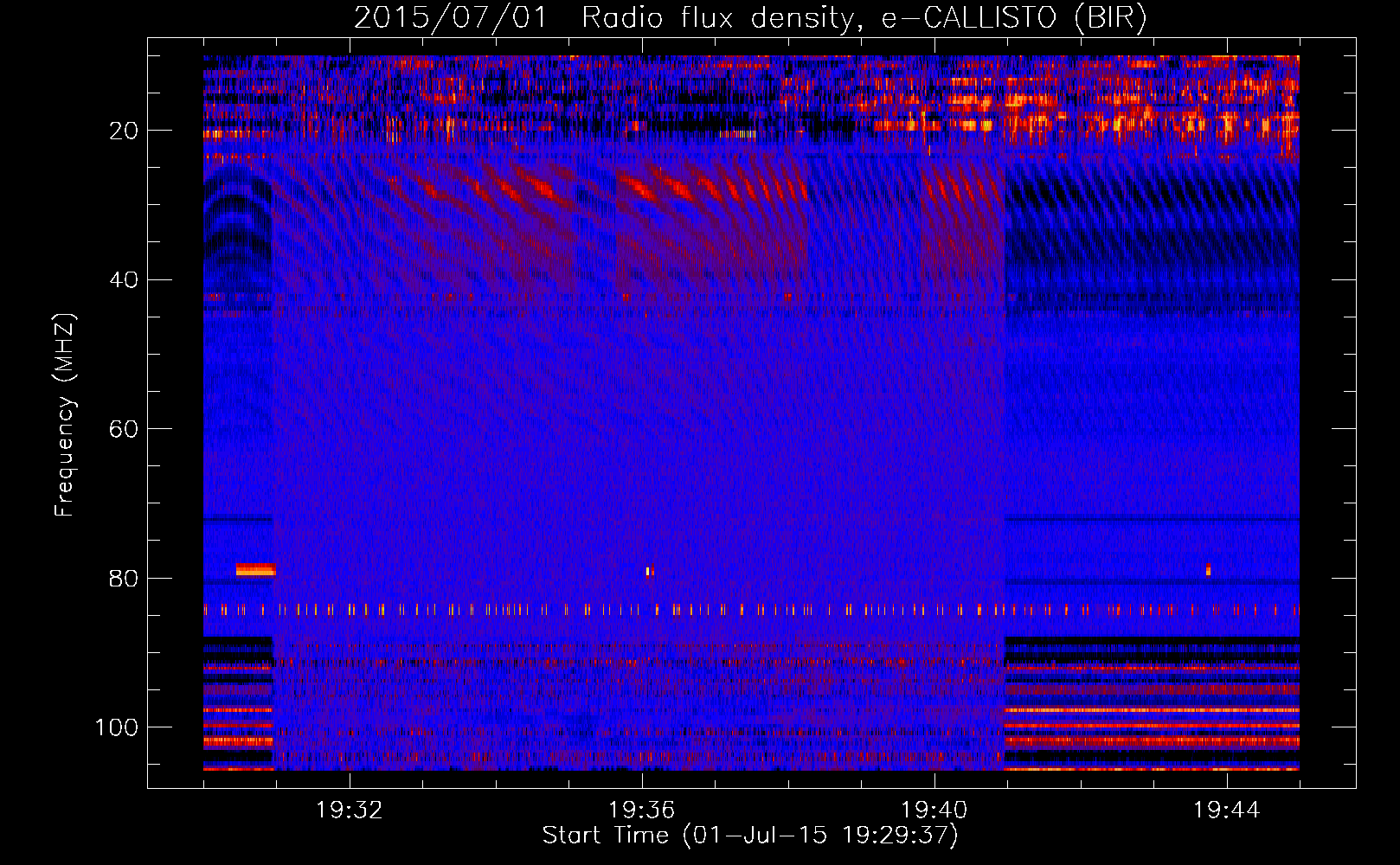Click the 60 frequency tick label

tap(124, 429)
